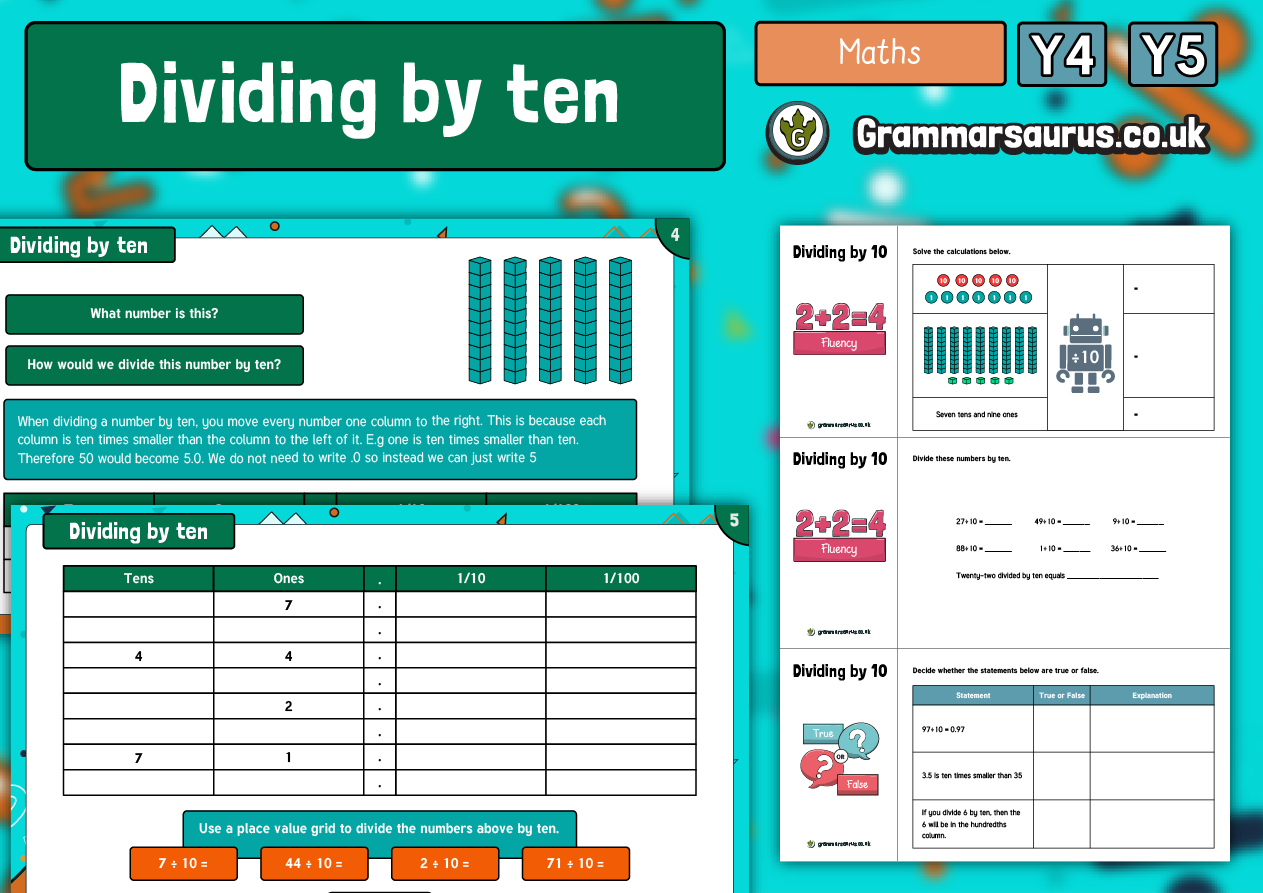1263x893 pixels.
Task: Open the True or False column header
Action: [1061, 695]
